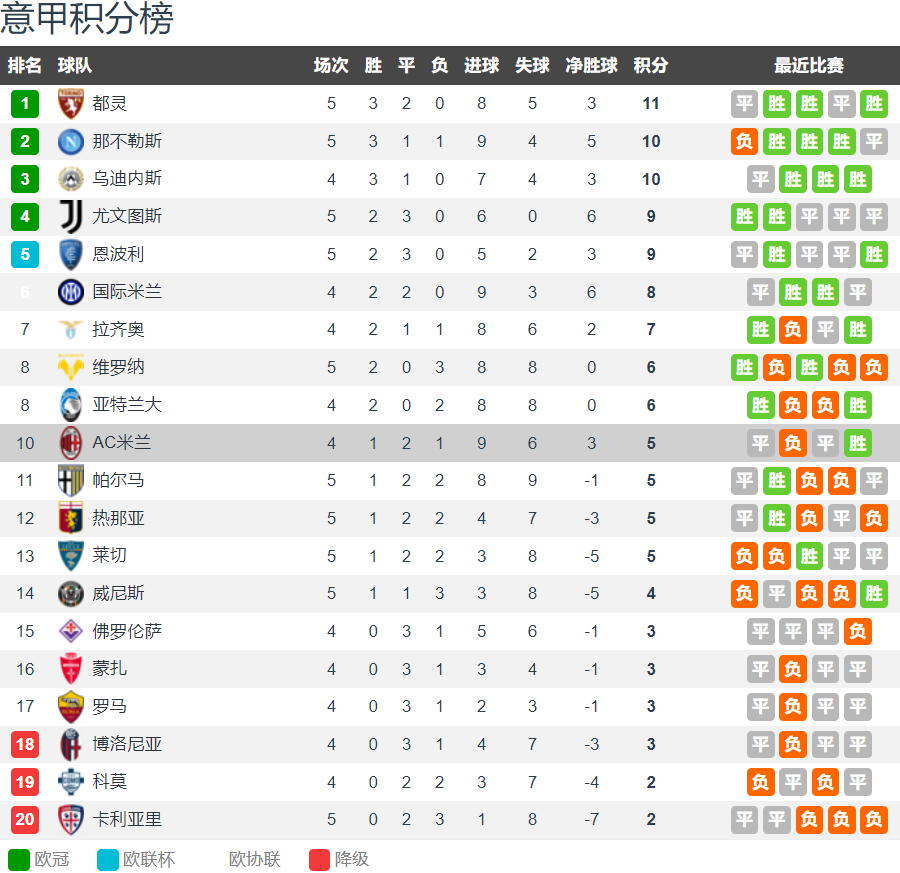Click the Parma club crest
Image resolution: width=900 pixels, height=873 pixels.
(71, 480)
